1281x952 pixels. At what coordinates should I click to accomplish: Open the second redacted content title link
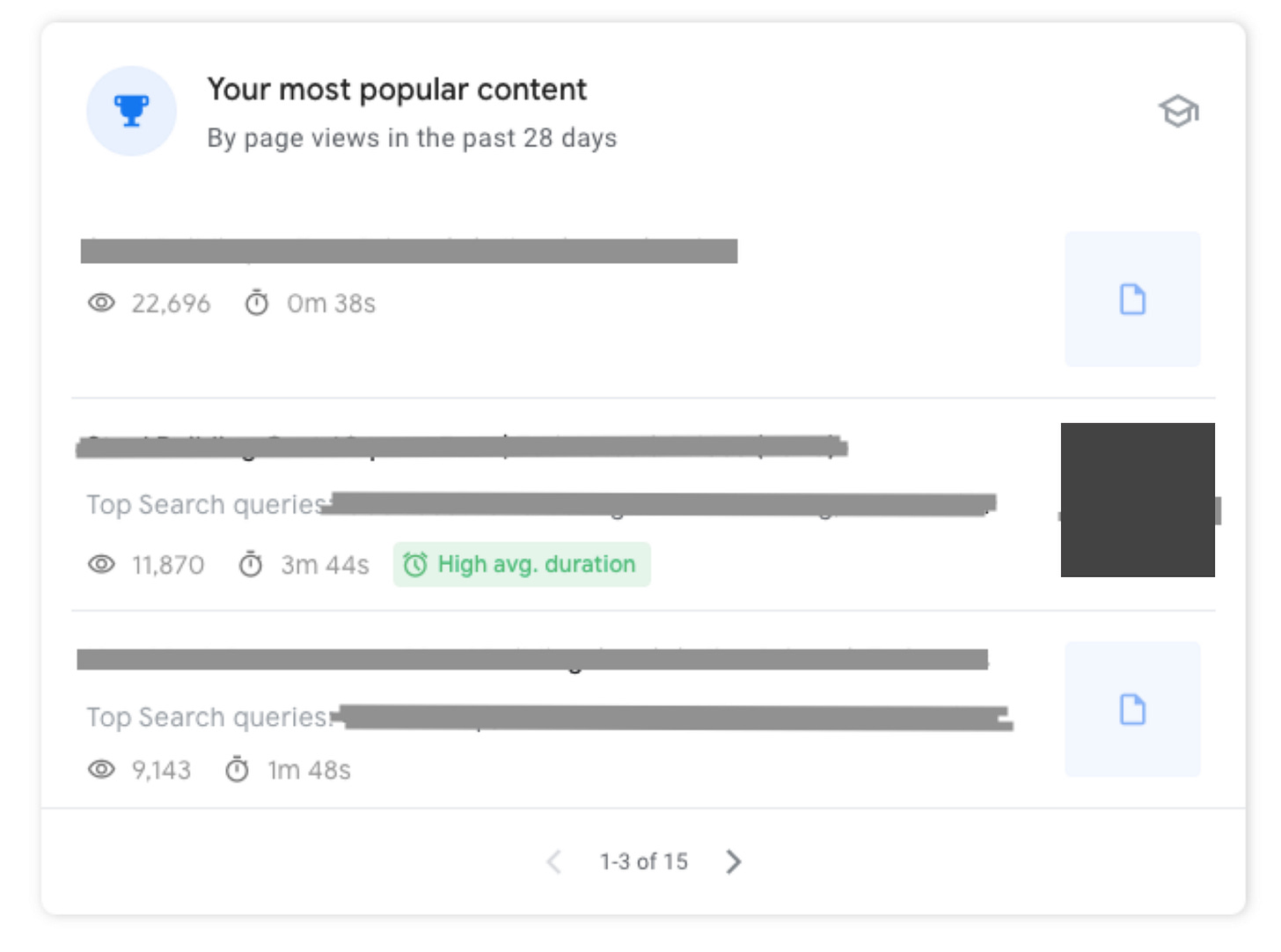tap(462, 447)
